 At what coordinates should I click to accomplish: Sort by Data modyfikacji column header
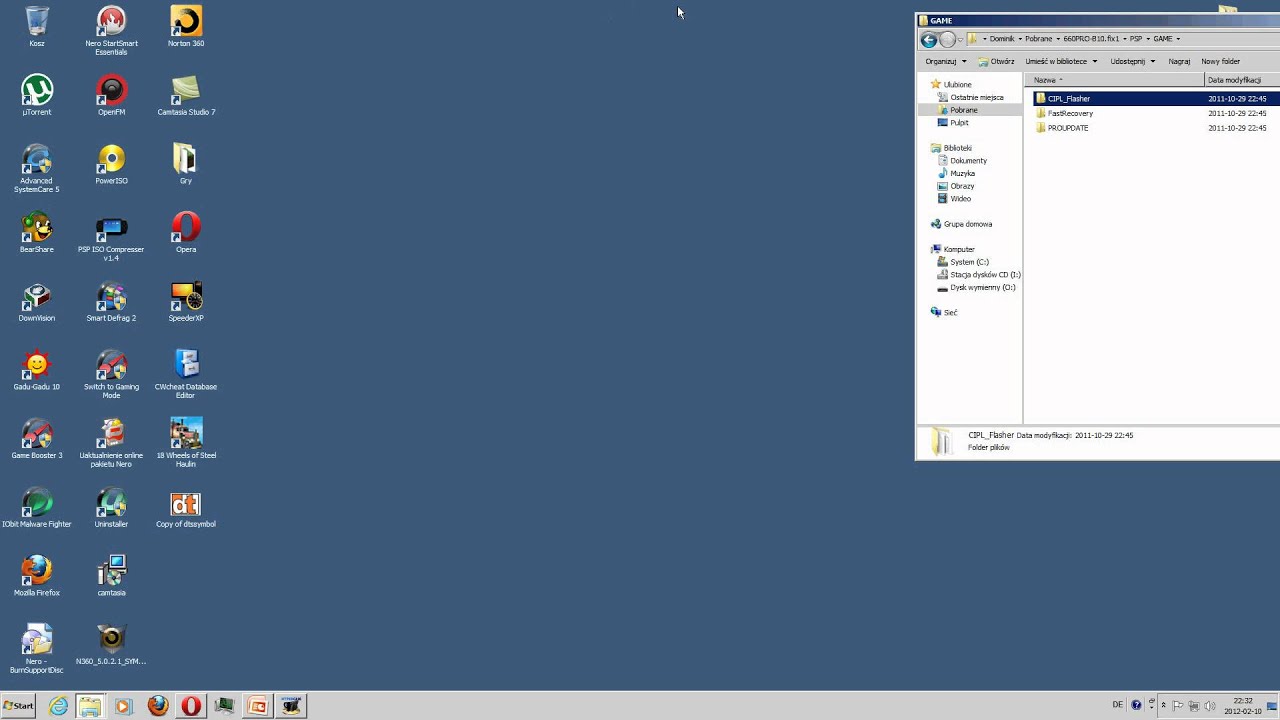(1242, 80)
